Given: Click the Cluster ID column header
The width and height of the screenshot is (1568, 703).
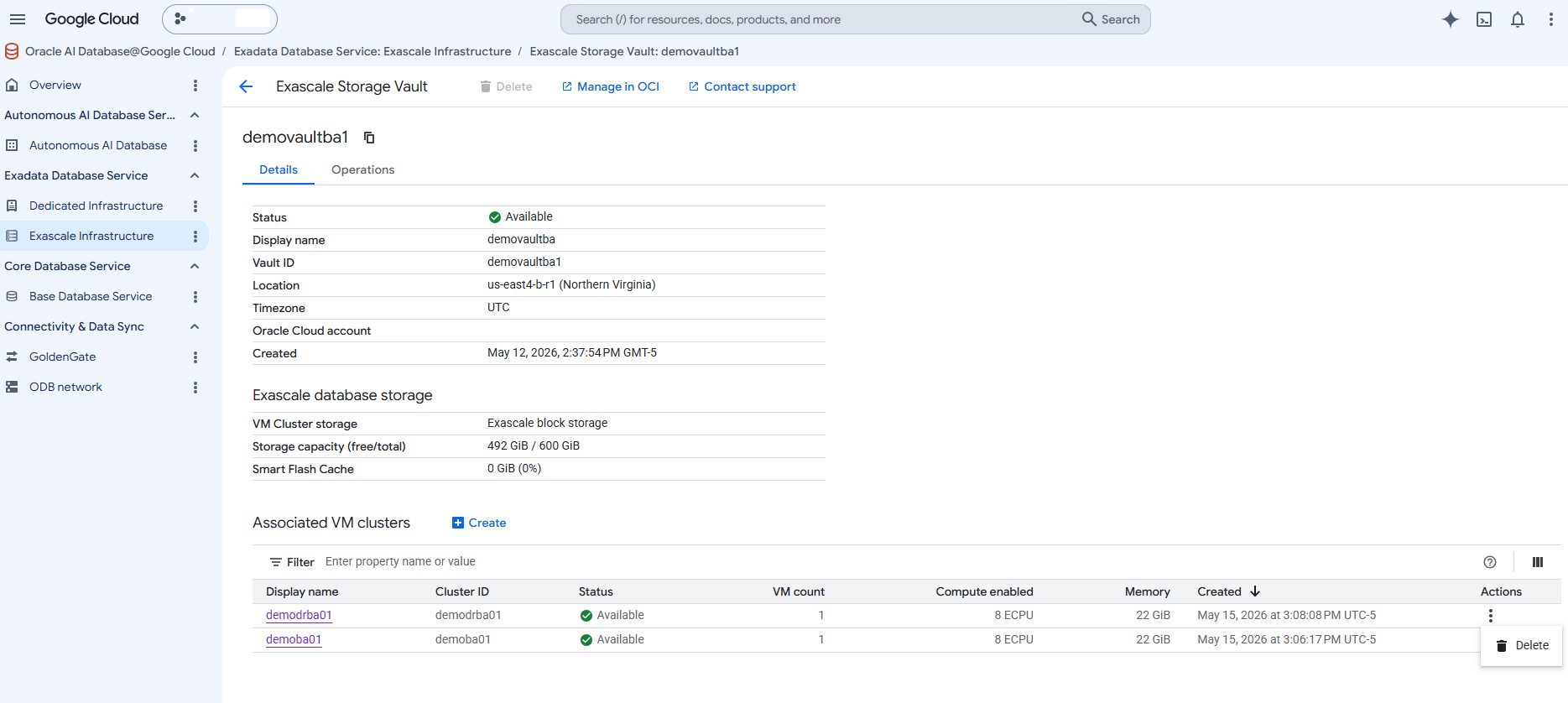Looking at the screenshot, I should (461, 591).
